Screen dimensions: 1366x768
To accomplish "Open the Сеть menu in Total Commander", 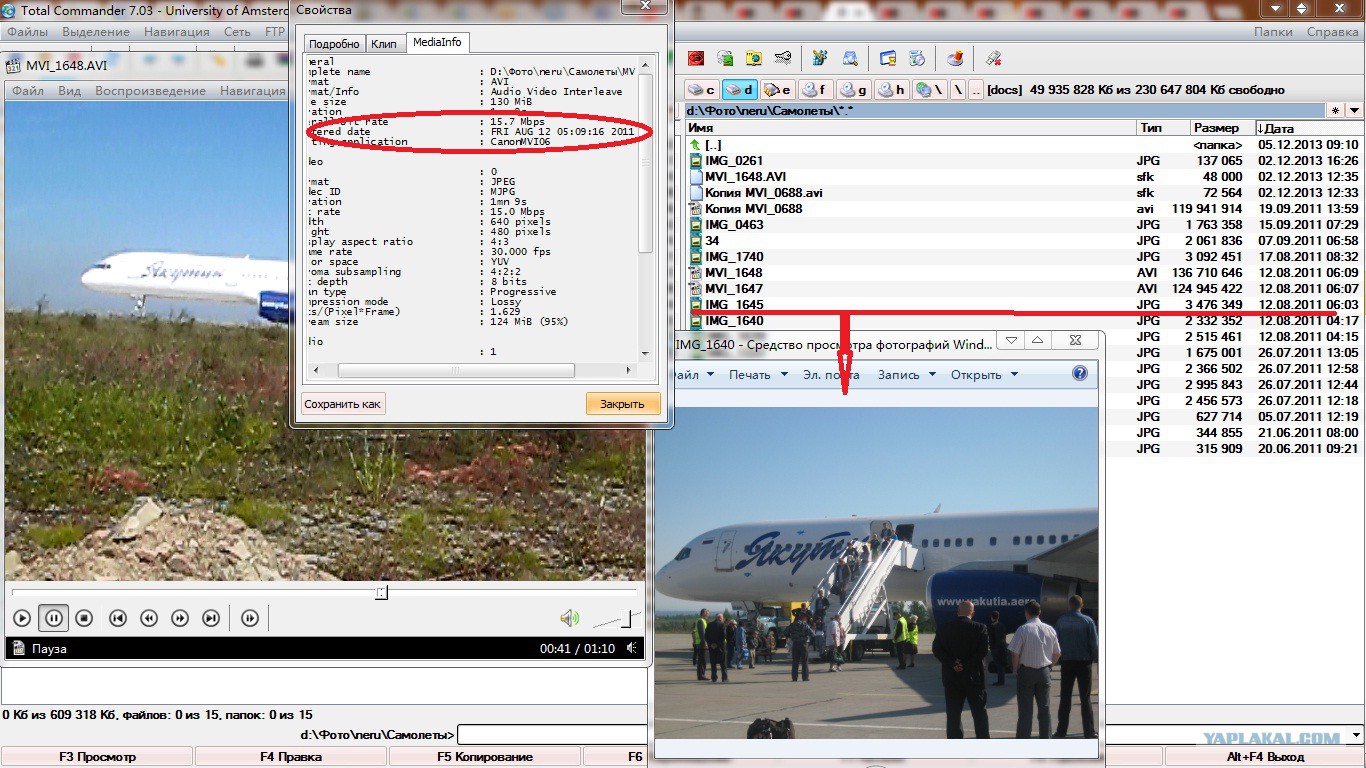I will (x=237, y=31).
